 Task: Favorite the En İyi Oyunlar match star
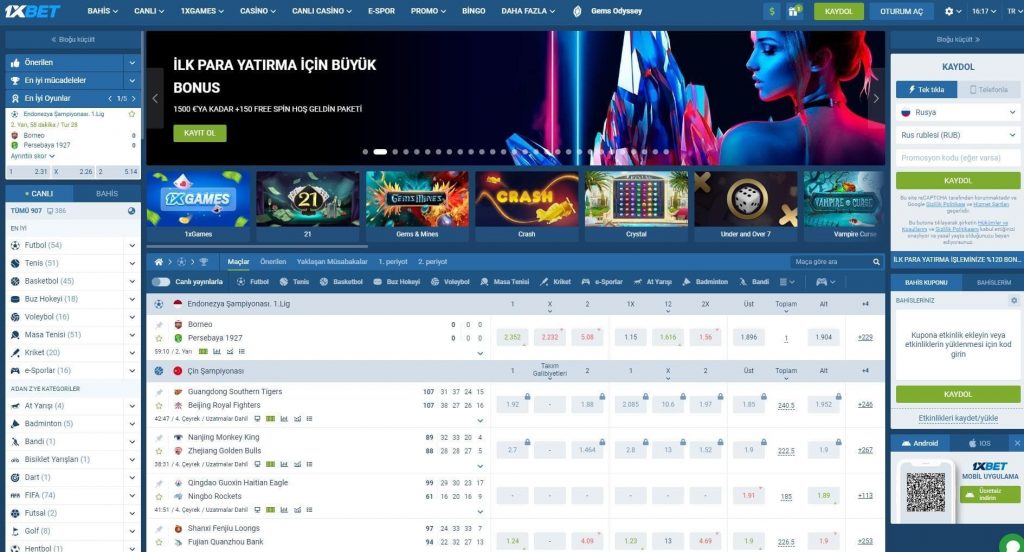132,114
